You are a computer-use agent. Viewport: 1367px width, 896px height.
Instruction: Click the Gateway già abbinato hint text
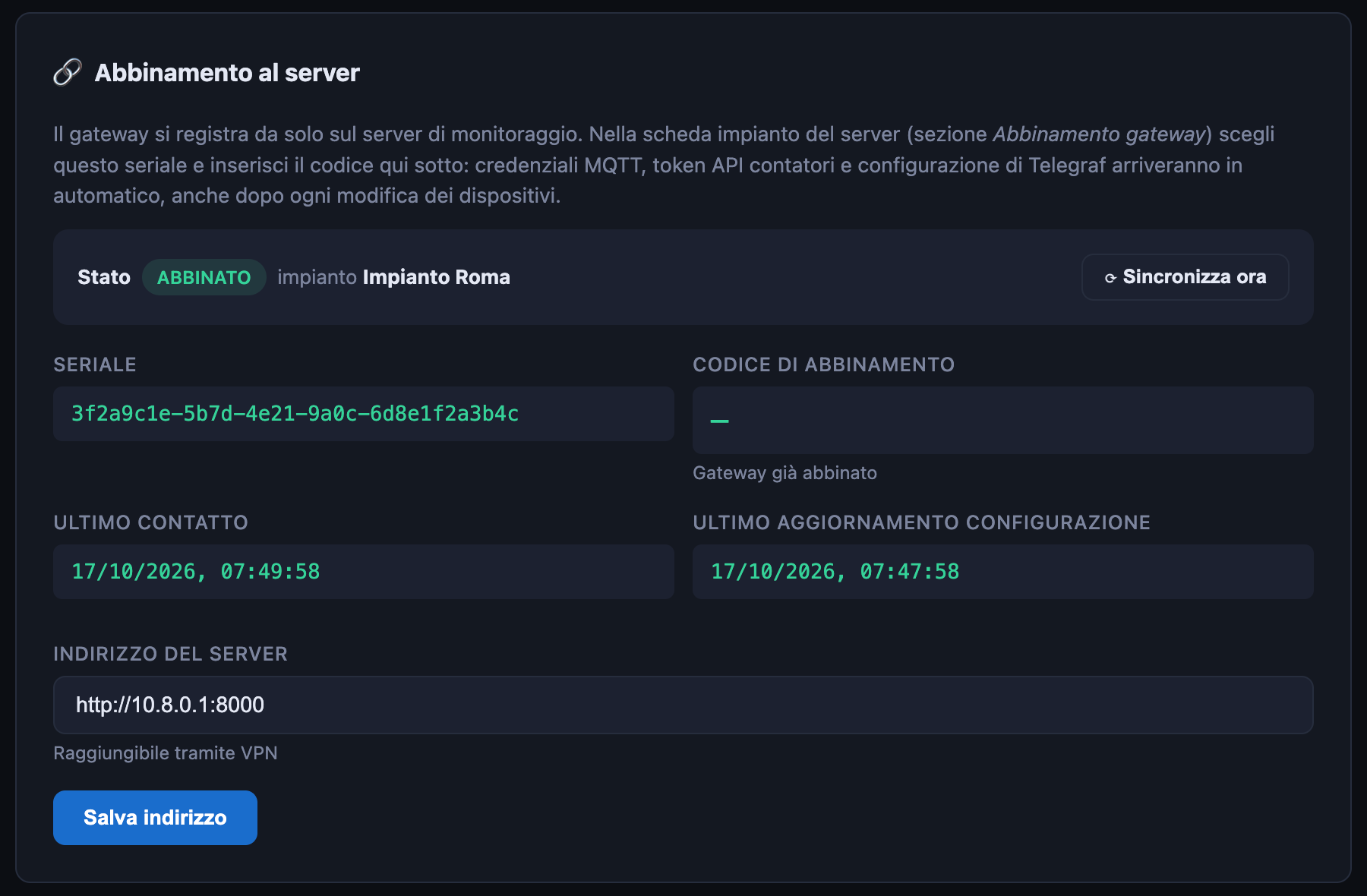click(785, 473)
